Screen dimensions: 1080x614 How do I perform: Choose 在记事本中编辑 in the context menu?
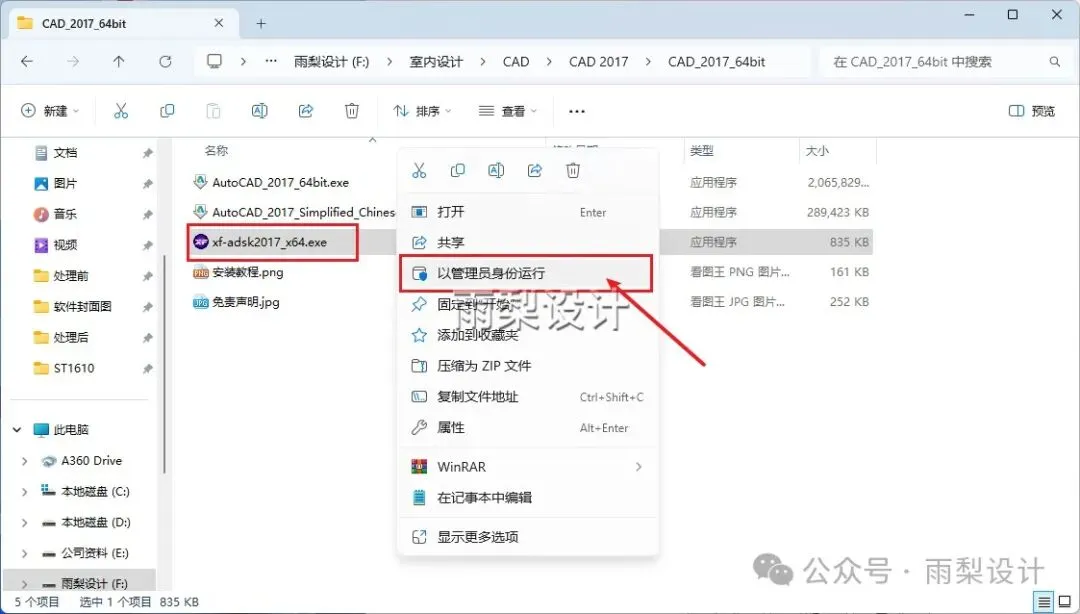tap(528, 498)
